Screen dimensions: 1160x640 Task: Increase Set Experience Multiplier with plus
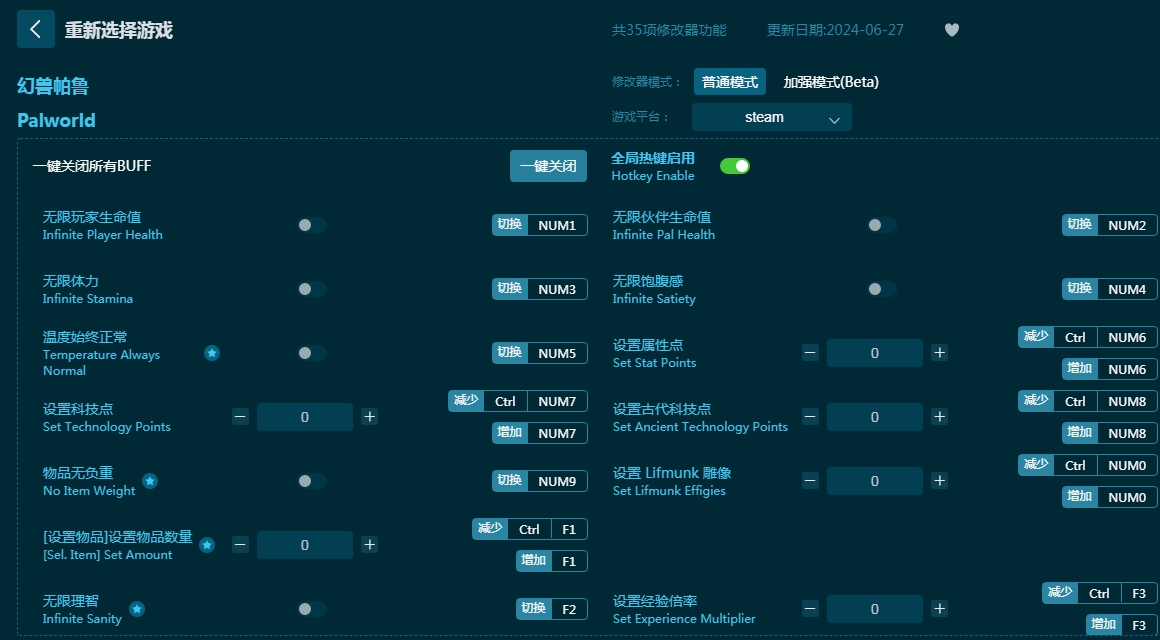coord(940,609)
